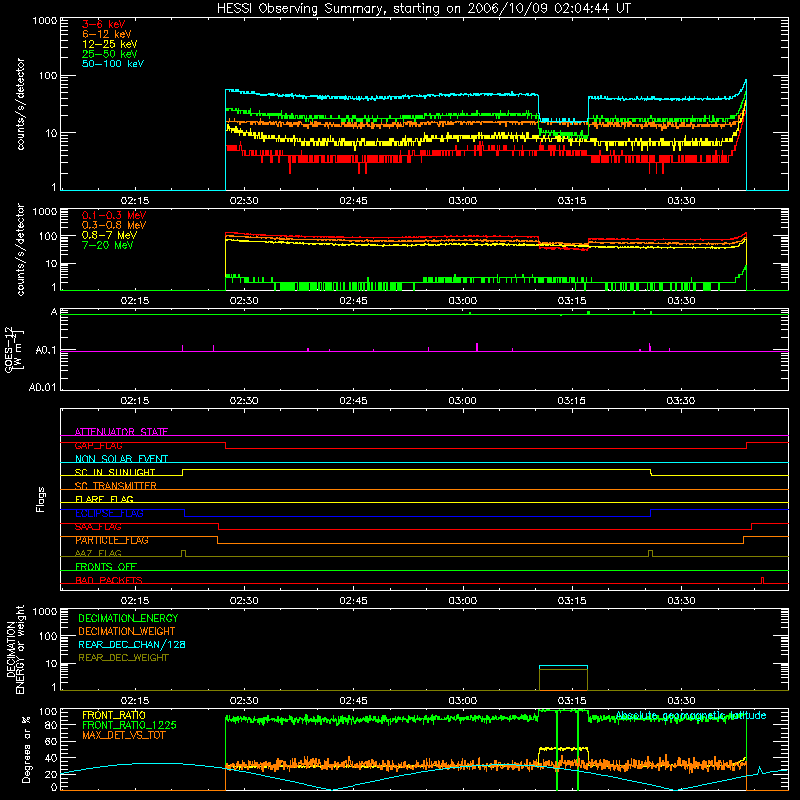Screen dimensions: 800x800
Task: Select the ECLIPSE_FLAG label
Action: [109, 513]
